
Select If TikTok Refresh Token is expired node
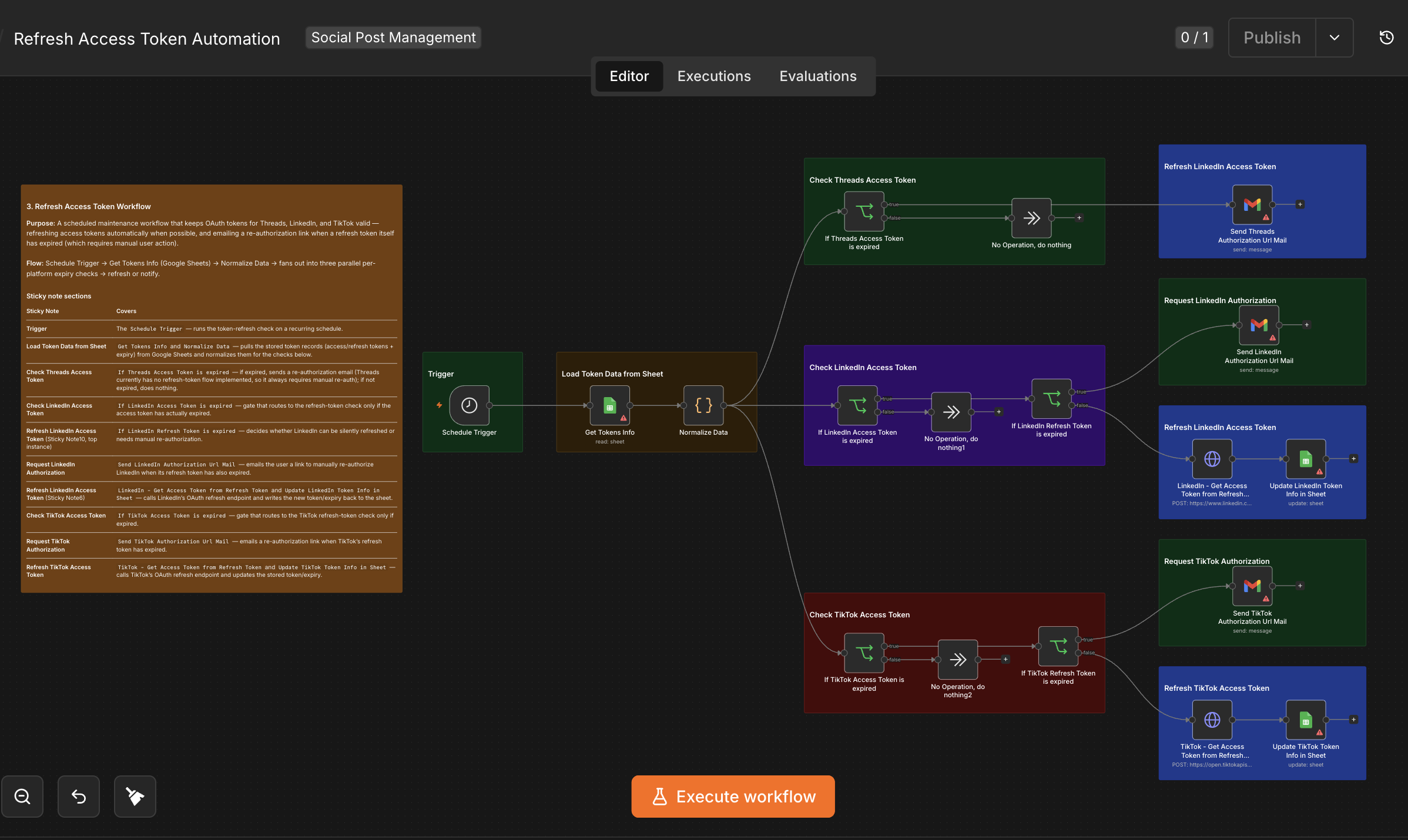click(x=1058, y=646)
